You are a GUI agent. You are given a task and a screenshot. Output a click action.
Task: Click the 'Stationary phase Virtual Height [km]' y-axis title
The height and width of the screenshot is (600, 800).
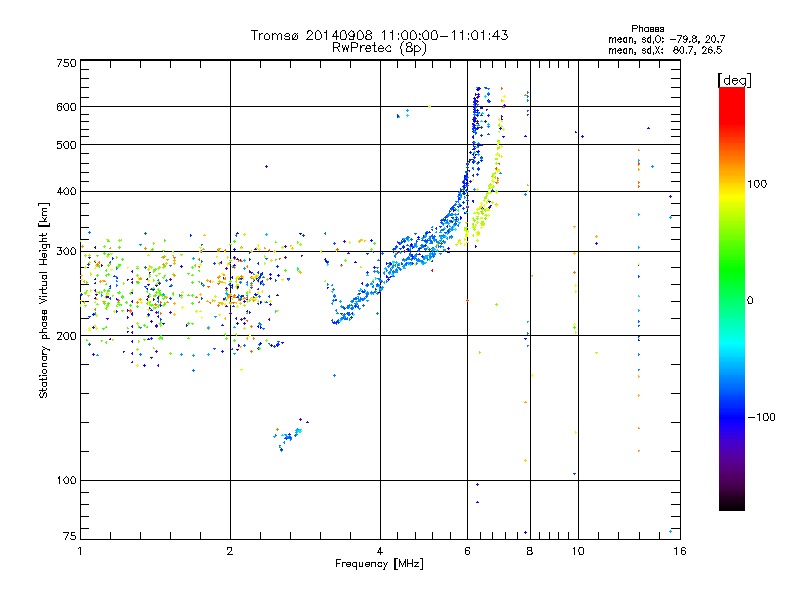pyautogui.click(x=44, y=300)
